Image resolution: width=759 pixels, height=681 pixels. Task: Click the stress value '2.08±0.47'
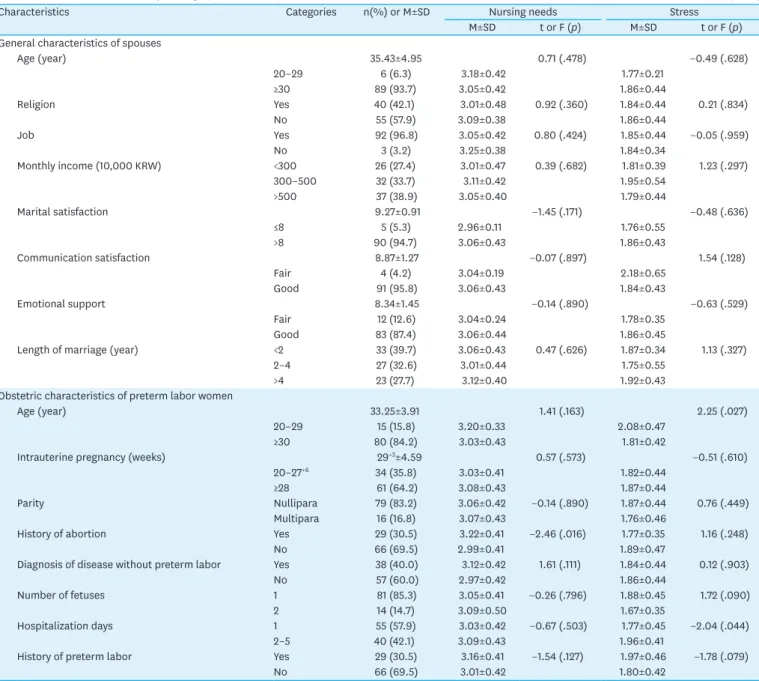(641, 427)
